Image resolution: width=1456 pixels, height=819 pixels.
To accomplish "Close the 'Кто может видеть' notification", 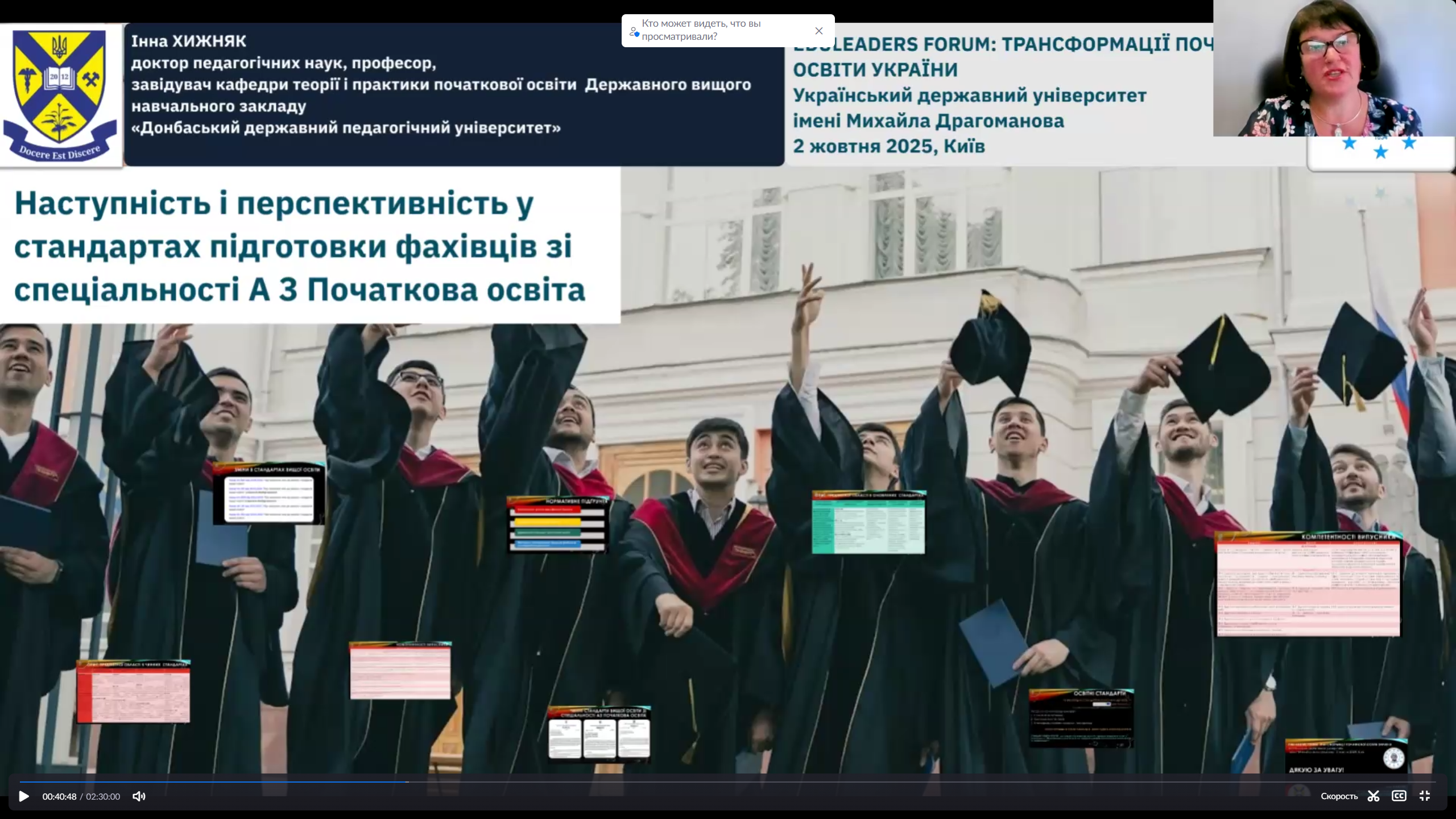I will click(818, 31).
